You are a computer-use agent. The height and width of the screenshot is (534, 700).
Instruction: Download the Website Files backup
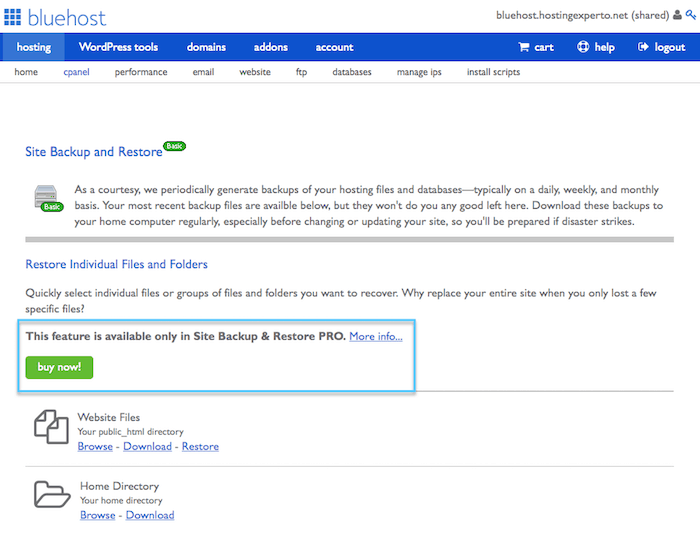[x=147, y=446]
